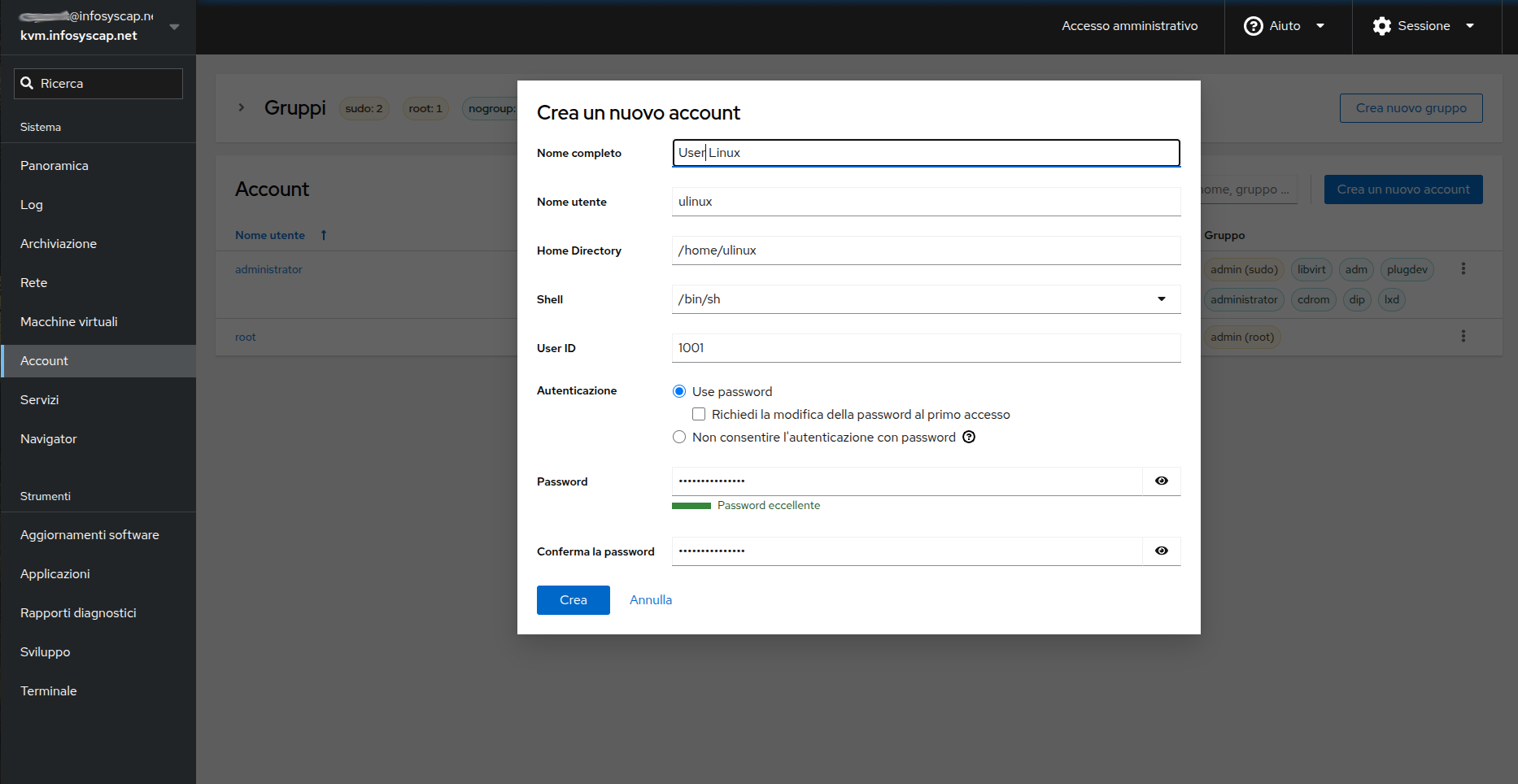
Task: Open kebab menu for administrator account row
Action: tap(1463, 268)
